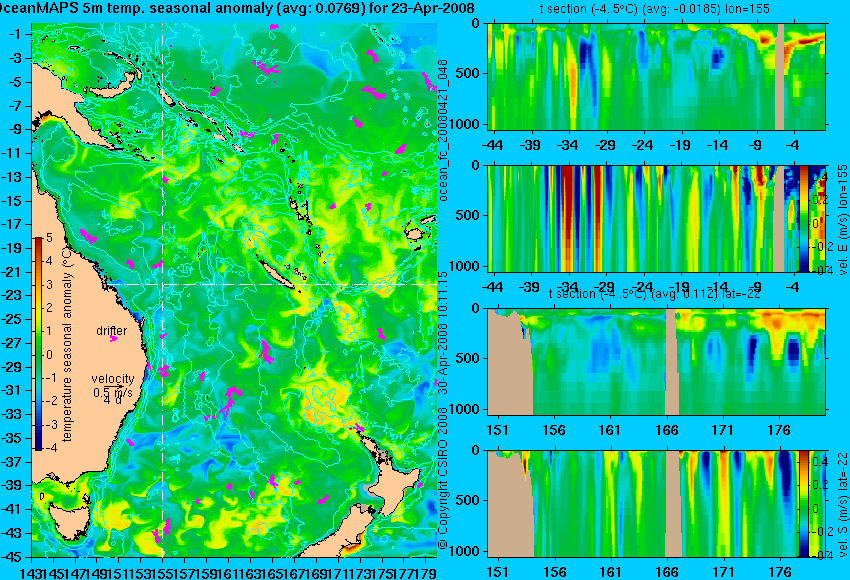Click the '0' tick on temperature color bar
Viewport: 850px width, 580px height.
pos(49,355)
